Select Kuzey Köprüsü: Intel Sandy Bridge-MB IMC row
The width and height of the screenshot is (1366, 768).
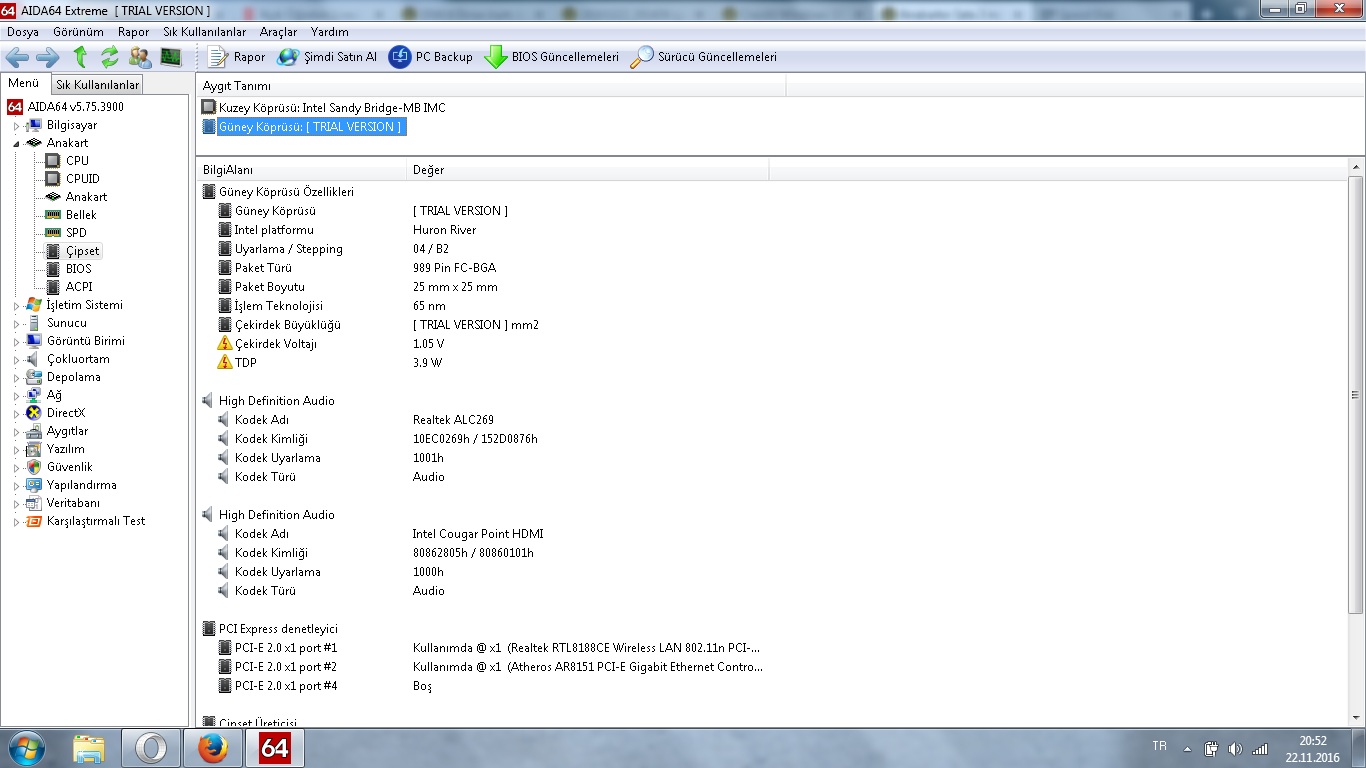click(x=324, y=107)
